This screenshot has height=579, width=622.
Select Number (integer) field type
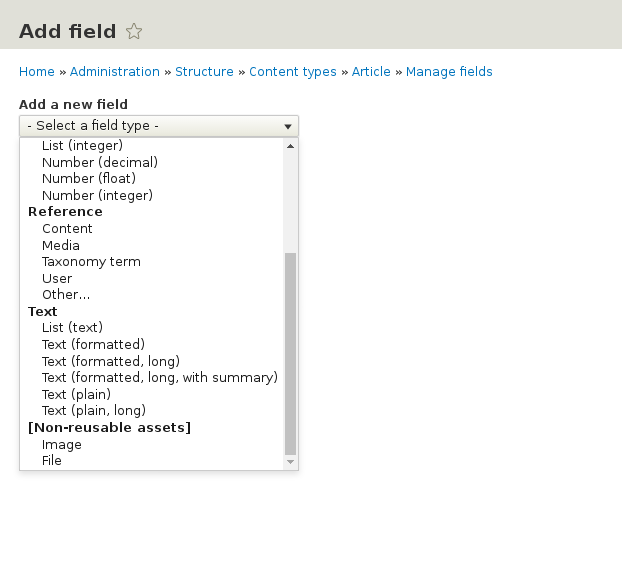(97, 196)
